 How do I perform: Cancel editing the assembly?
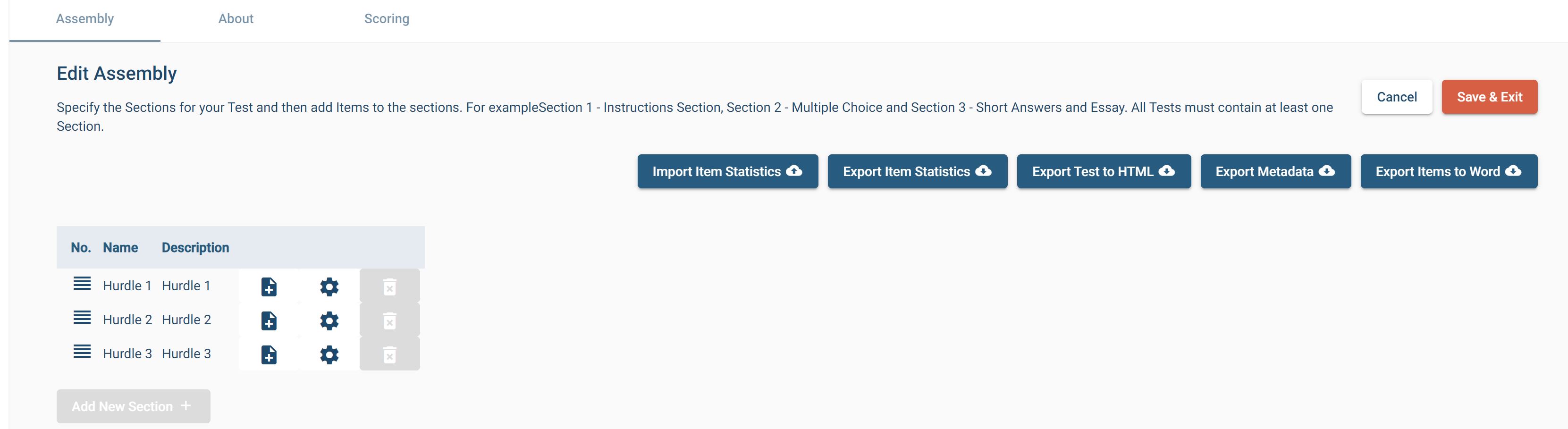click(1396, 96)
